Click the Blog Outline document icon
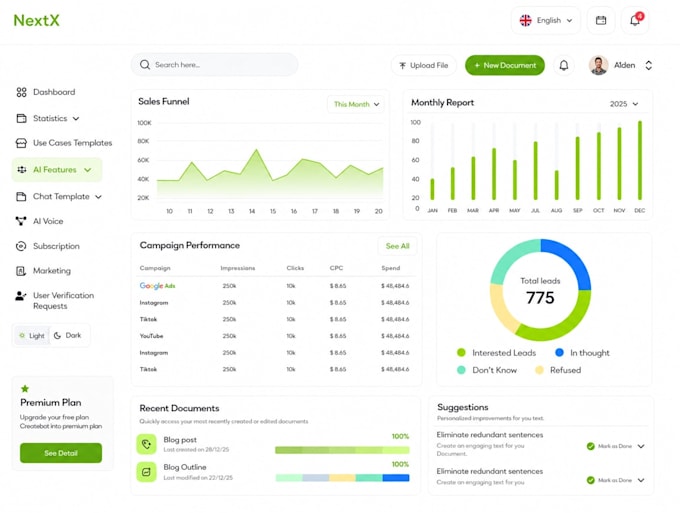680x513 pixels. pyautogui.click(x=147, y=472)
